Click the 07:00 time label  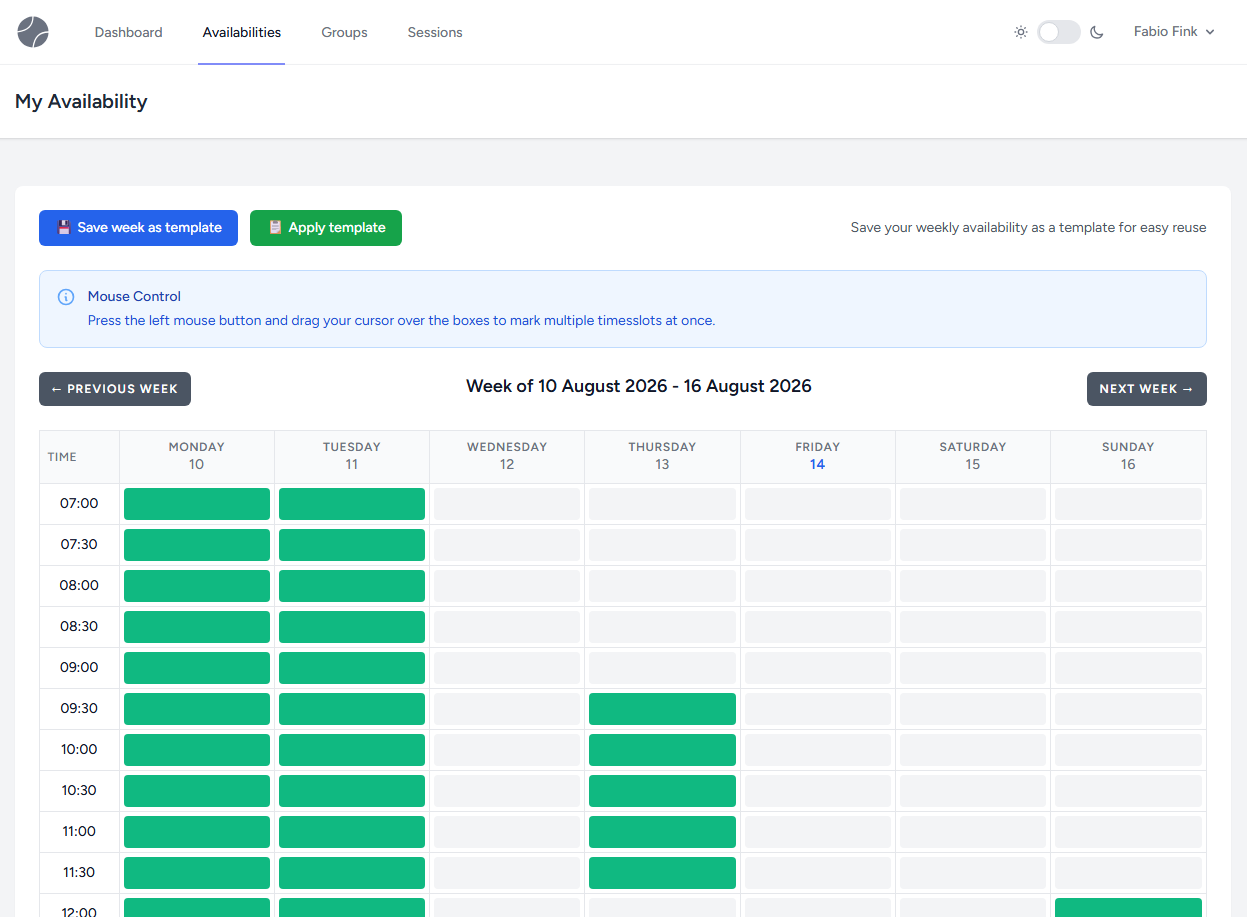tap(79, 504)
